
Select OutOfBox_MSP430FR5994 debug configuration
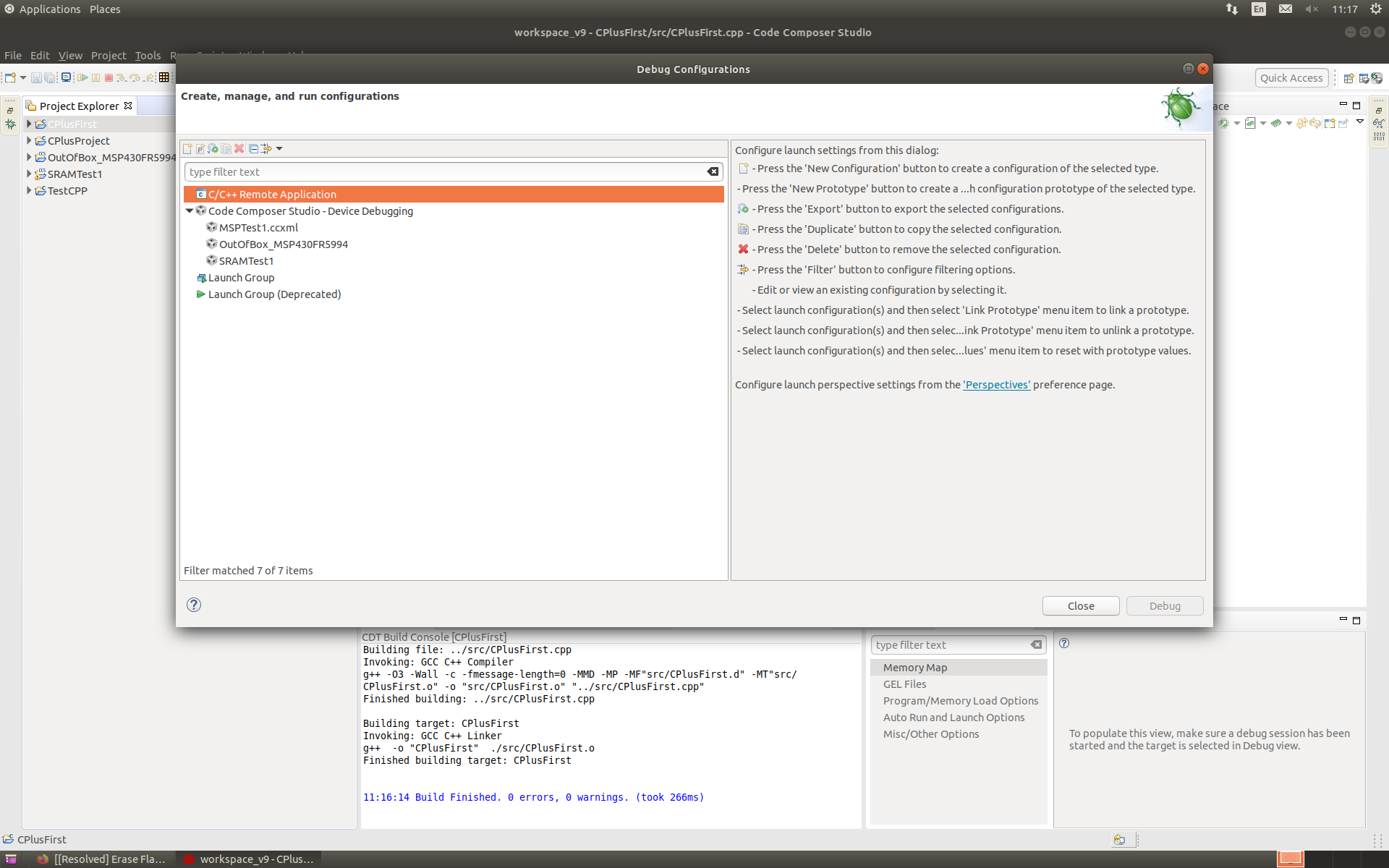click(284, 244)
